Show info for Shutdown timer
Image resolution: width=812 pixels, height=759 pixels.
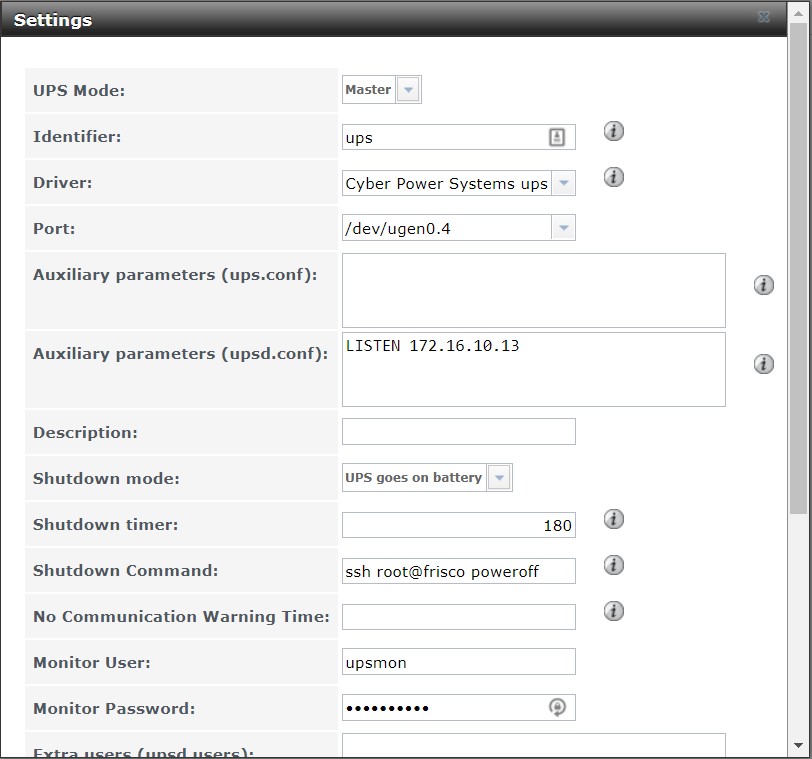614,519
